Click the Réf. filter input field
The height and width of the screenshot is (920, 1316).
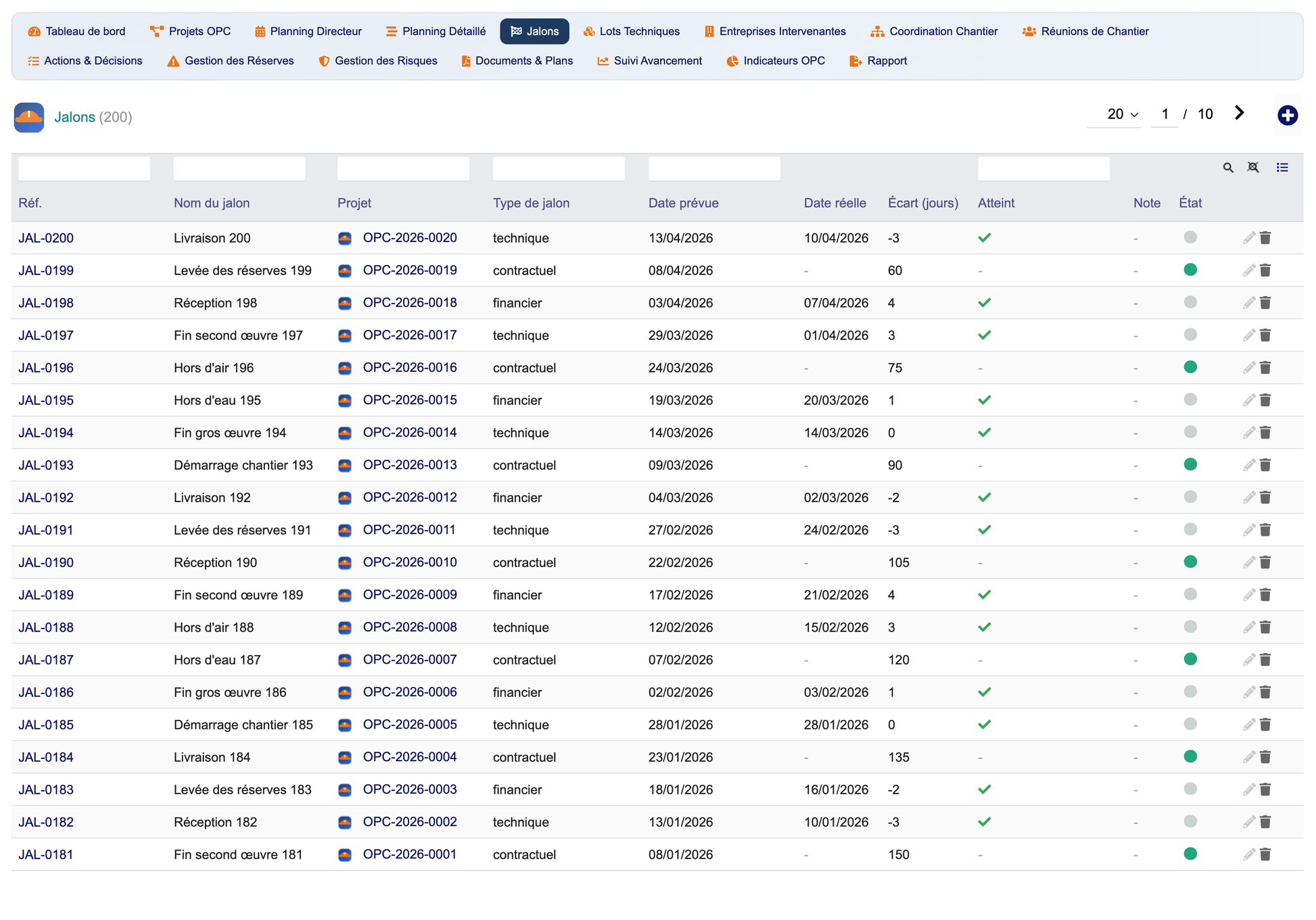point(84,168)
